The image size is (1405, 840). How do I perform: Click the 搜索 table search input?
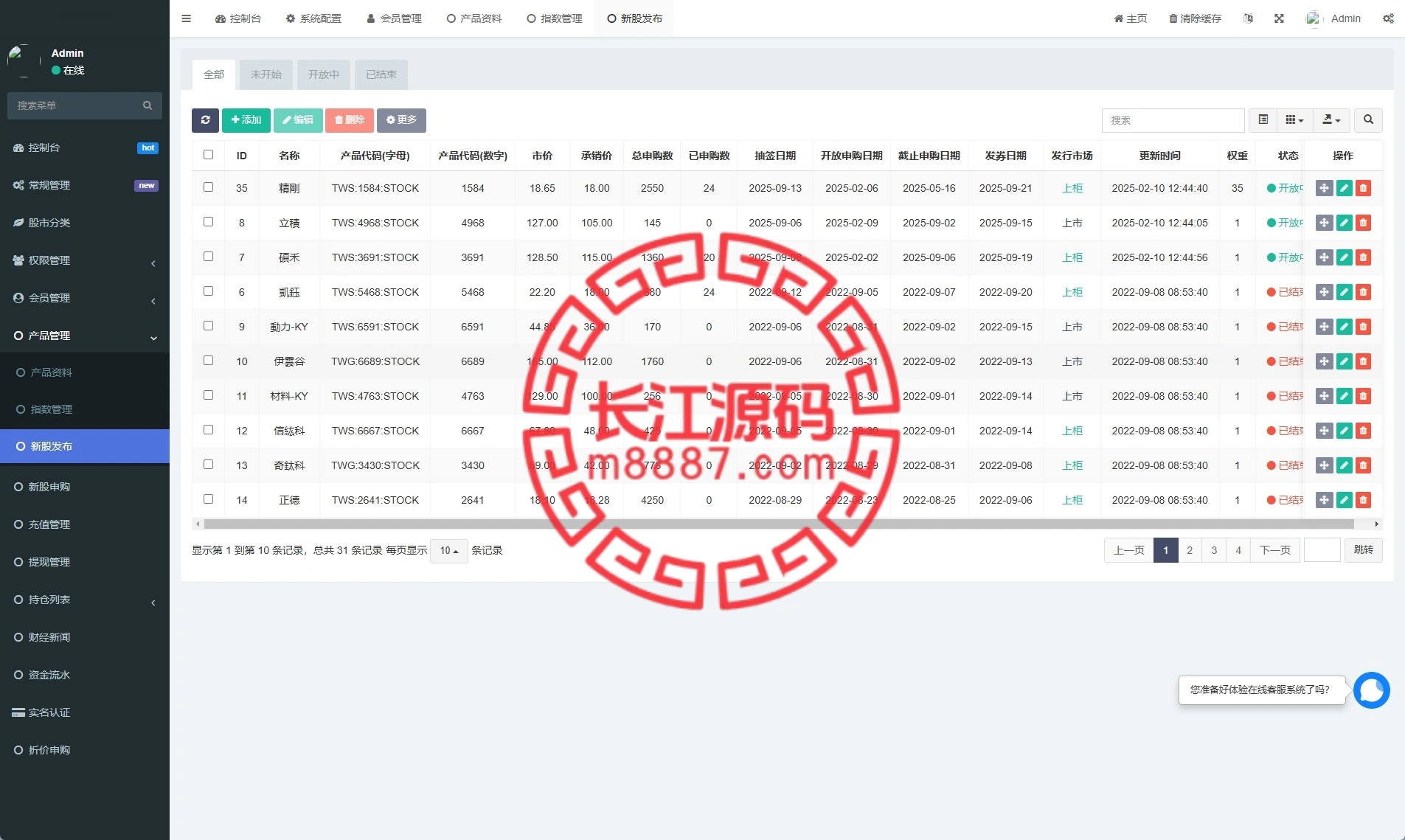click(1173, 120)
